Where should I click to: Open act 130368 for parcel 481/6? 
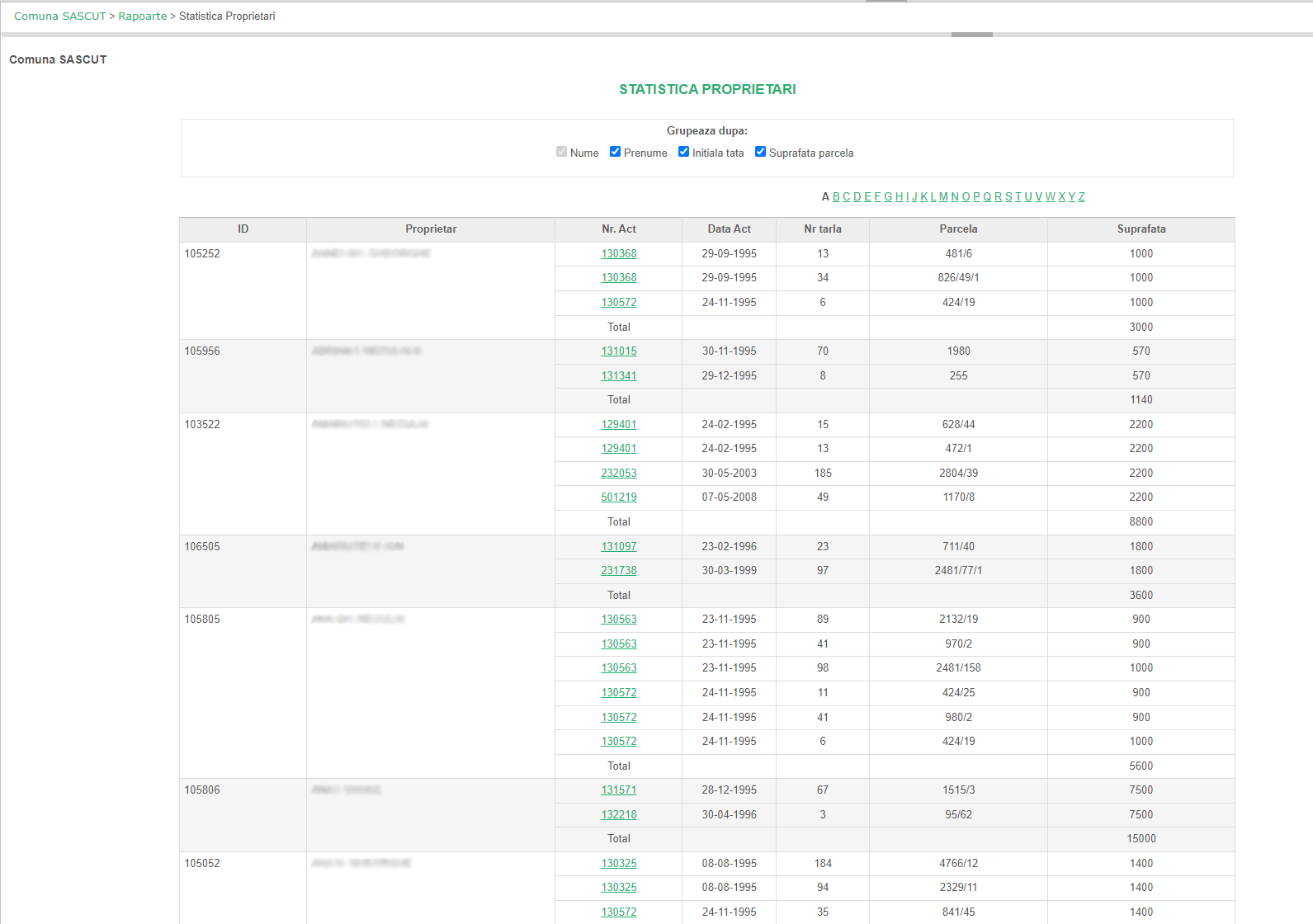tap(619, 254)
